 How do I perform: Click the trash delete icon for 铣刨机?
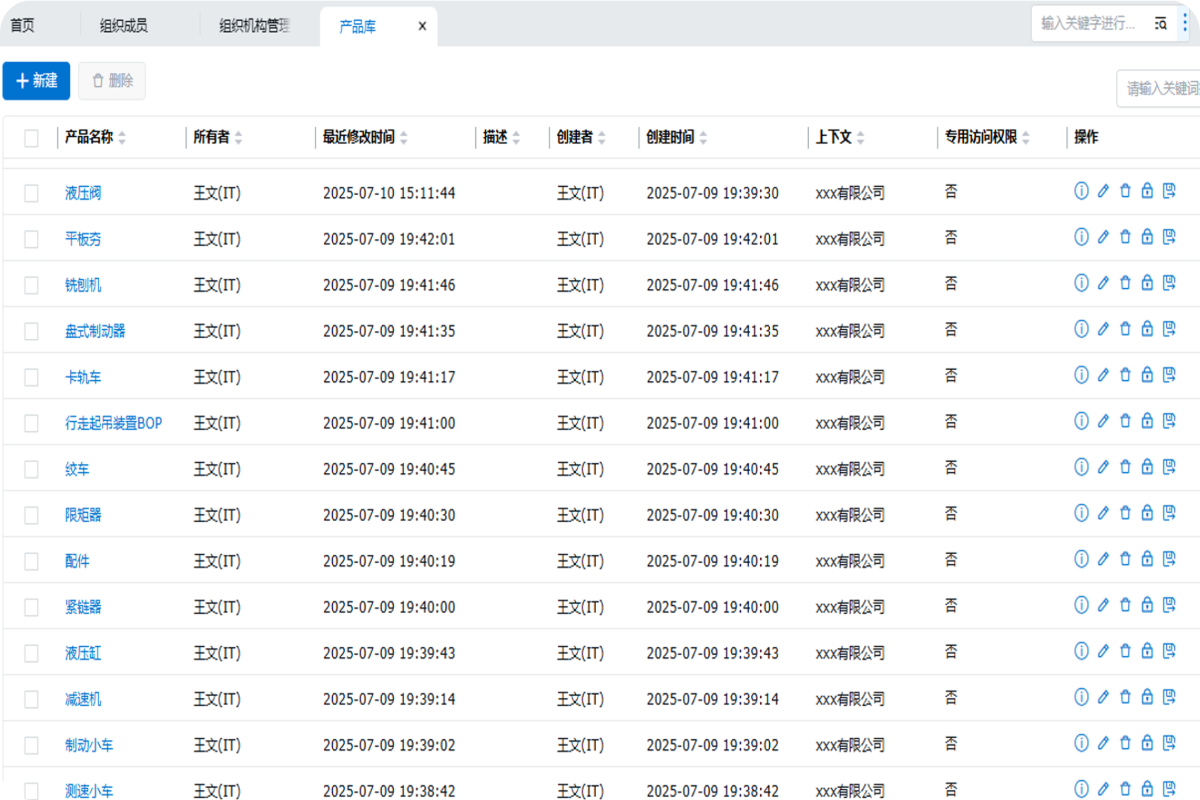[x=1125, y=283]
